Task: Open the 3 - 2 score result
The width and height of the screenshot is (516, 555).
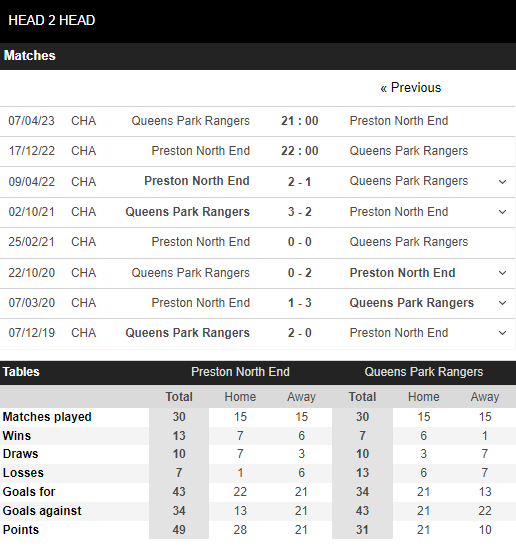Action: [x=299, y=212]
